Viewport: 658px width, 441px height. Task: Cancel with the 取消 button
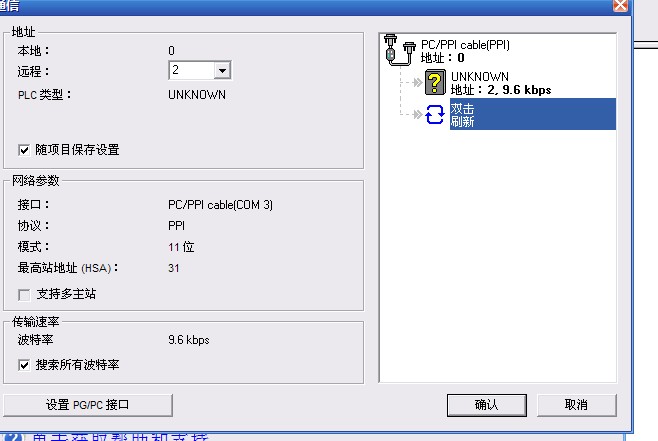click(576, 405)
